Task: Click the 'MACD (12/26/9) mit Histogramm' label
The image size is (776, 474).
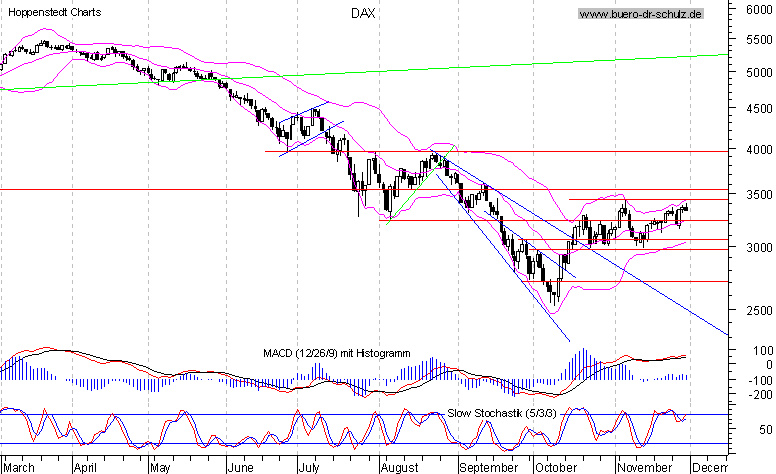Action: tap(337, 353)
